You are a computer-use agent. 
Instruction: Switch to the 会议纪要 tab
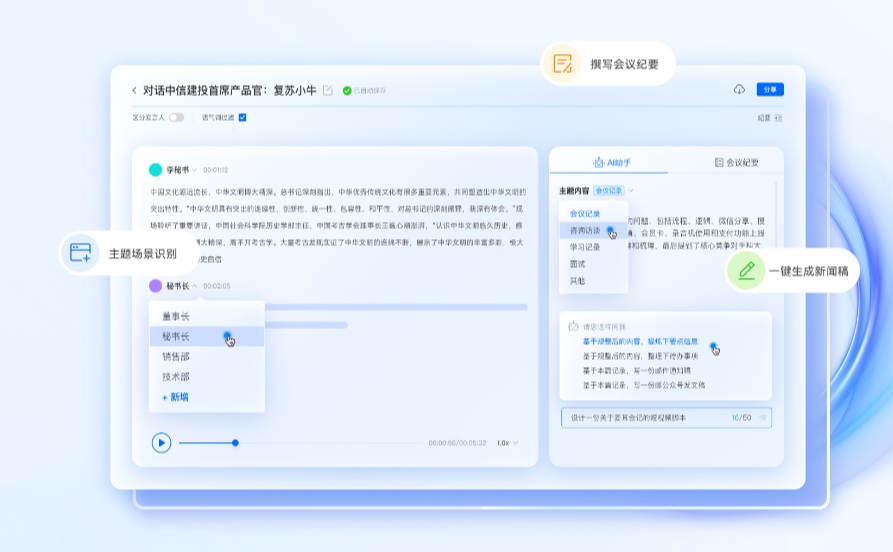[x=736, y=162]
